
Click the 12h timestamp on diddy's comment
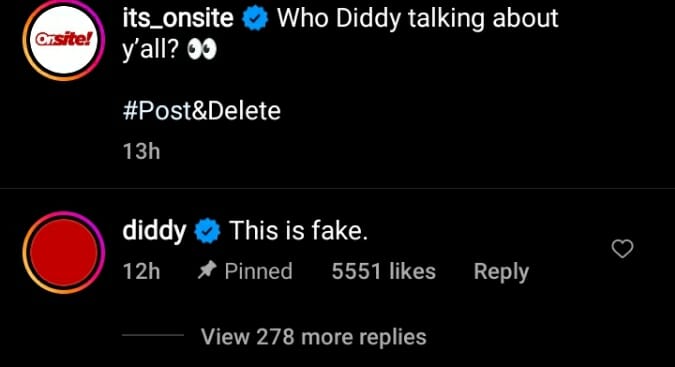point(141,271)
